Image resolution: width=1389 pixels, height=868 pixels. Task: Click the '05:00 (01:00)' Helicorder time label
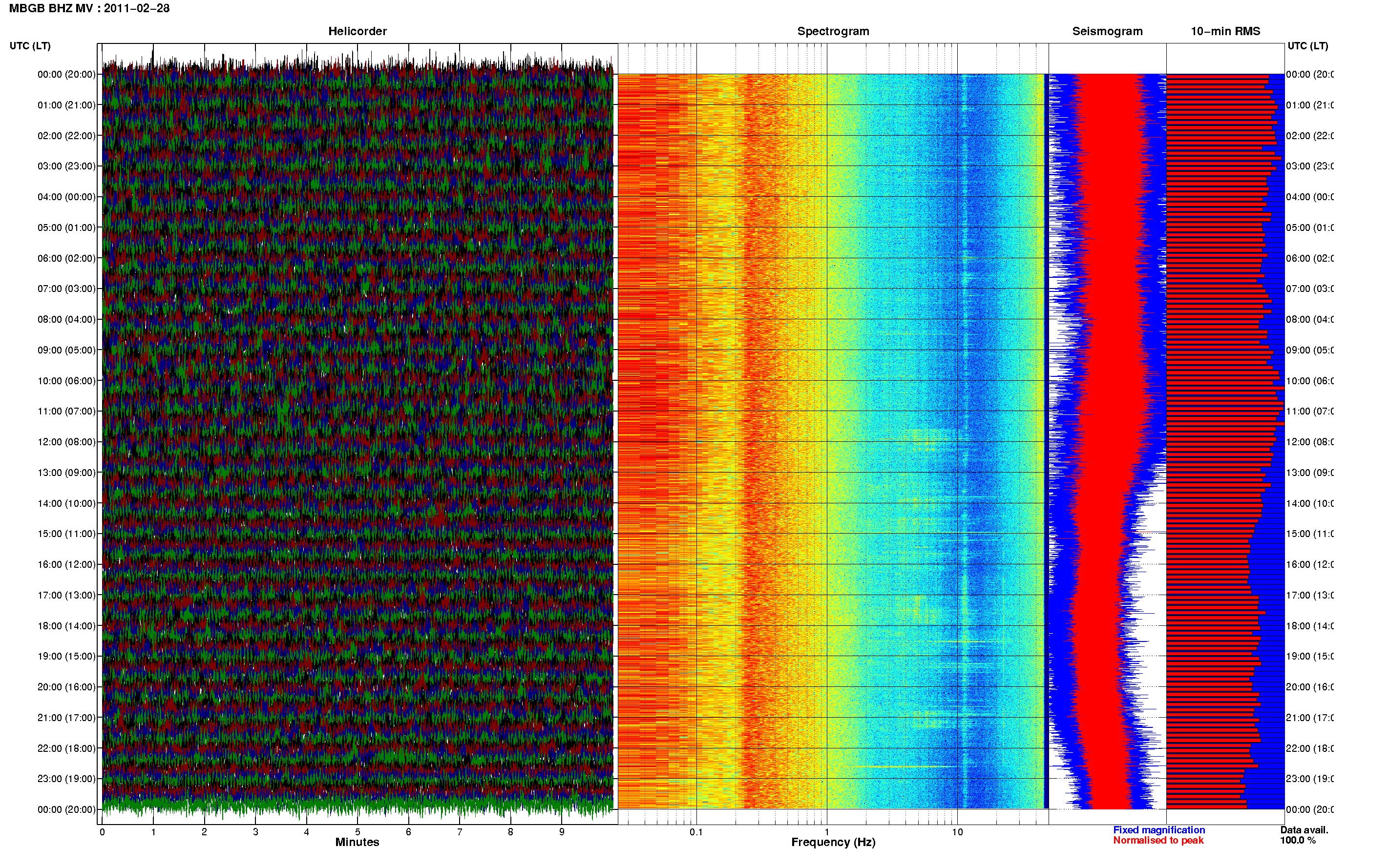tap(66, 227)
